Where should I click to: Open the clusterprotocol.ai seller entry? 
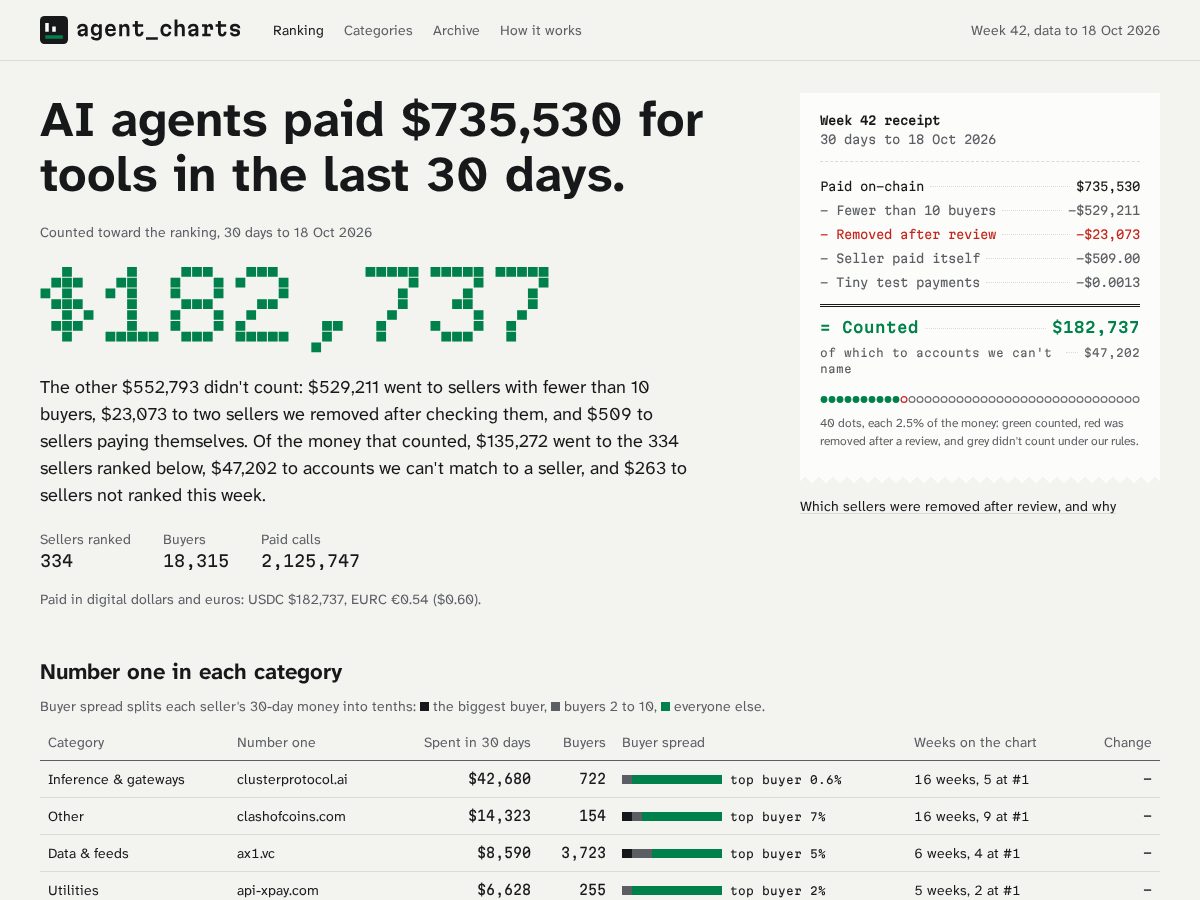[292, 780]
